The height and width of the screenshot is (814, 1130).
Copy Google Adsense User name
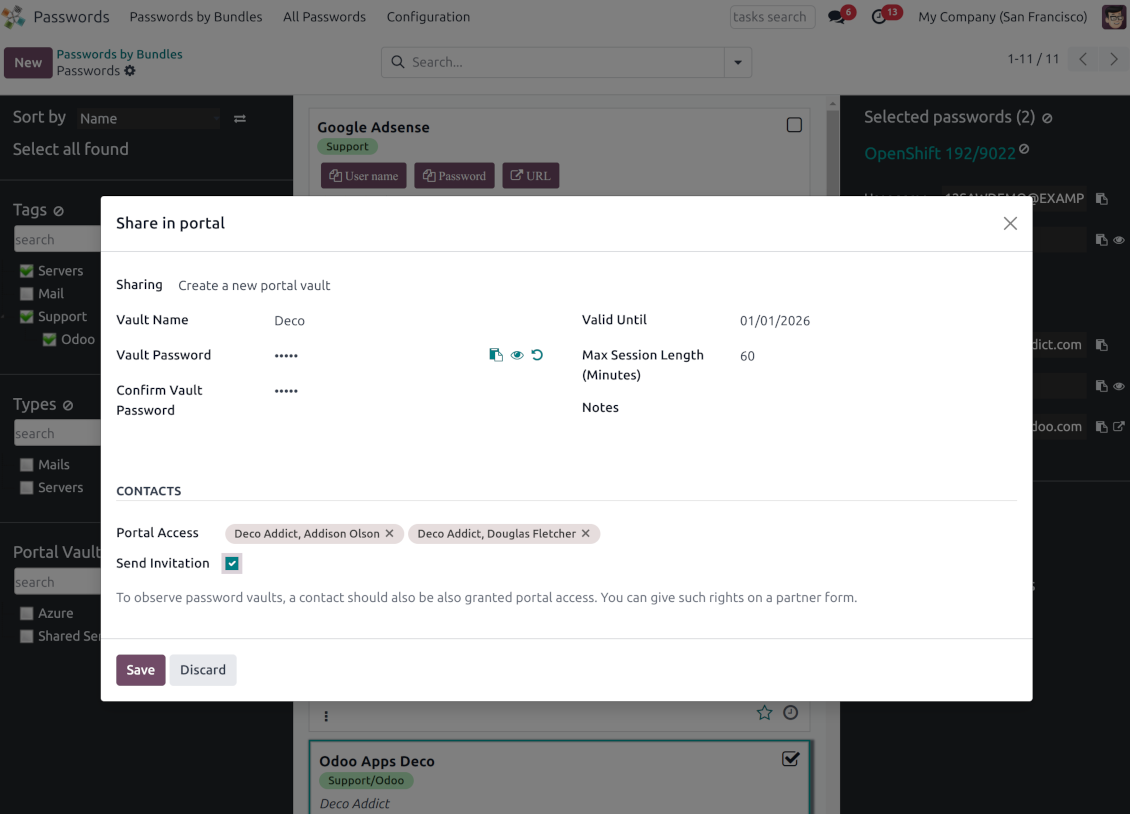(x=363, y=176)
